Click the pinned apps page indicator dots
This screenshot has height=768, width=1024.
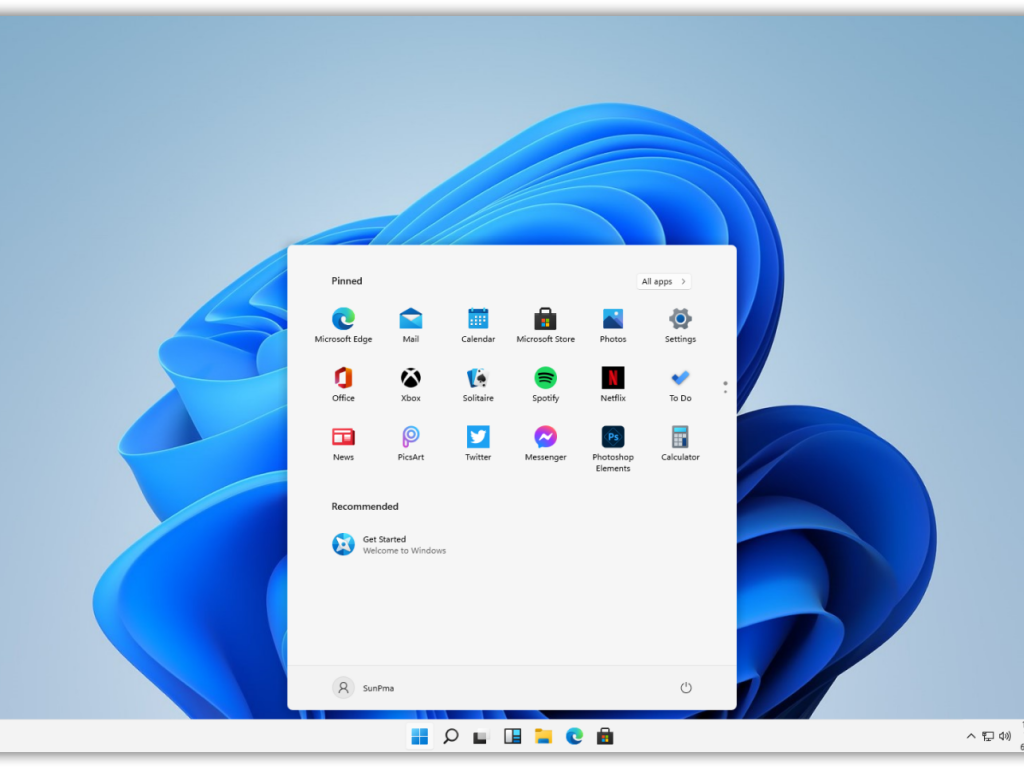click(x=725, y=386)
